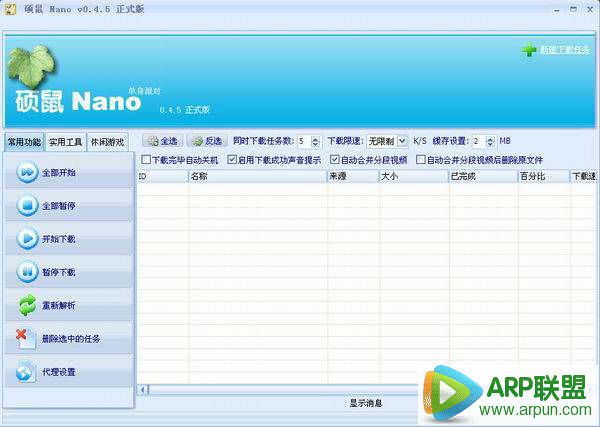Sort by the 来源 column header
The height and width of the screenshot is (427, 600).
[353, 176]
